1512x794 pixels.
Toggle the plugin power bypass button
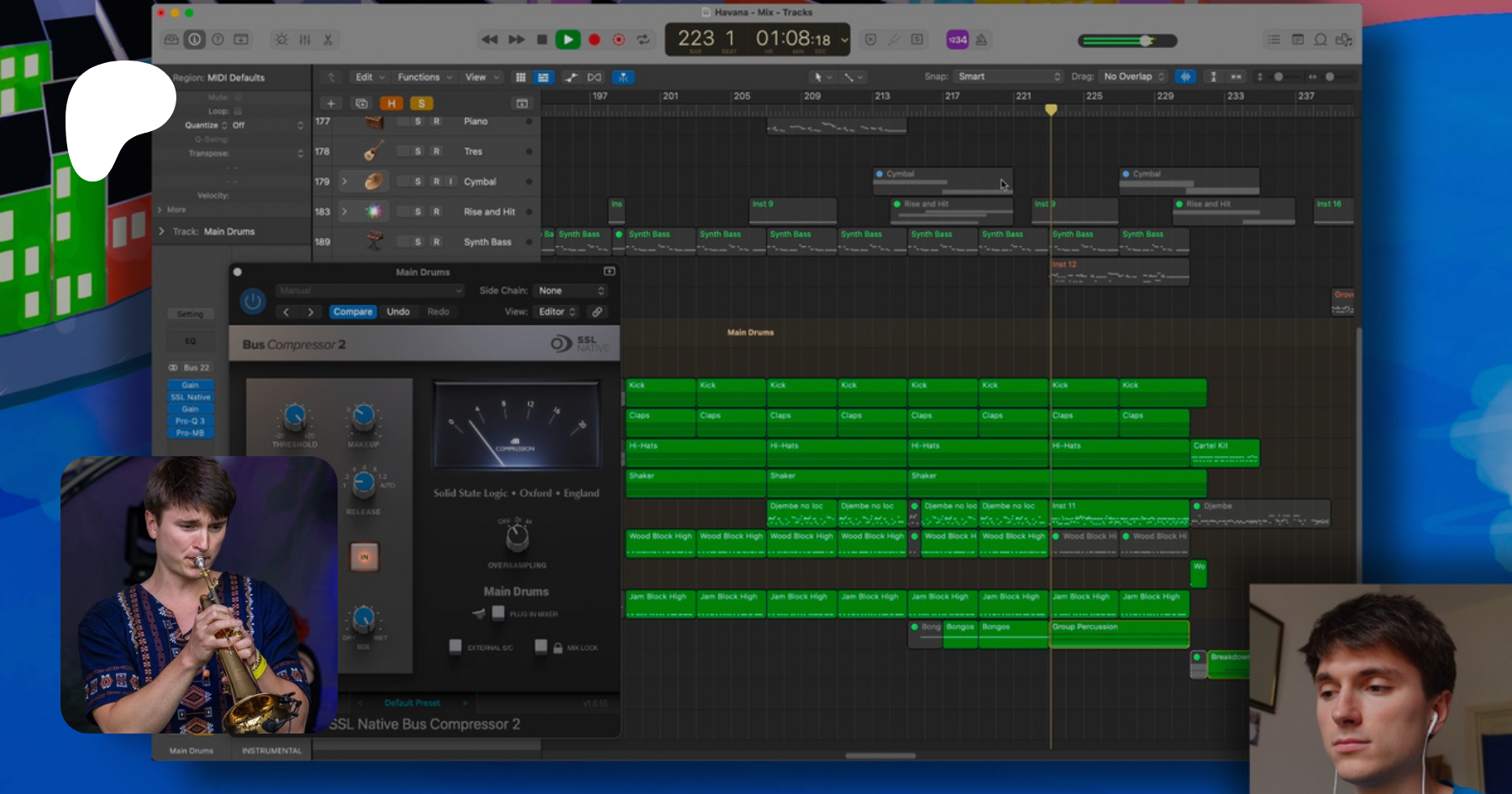(x=253, y=301)
